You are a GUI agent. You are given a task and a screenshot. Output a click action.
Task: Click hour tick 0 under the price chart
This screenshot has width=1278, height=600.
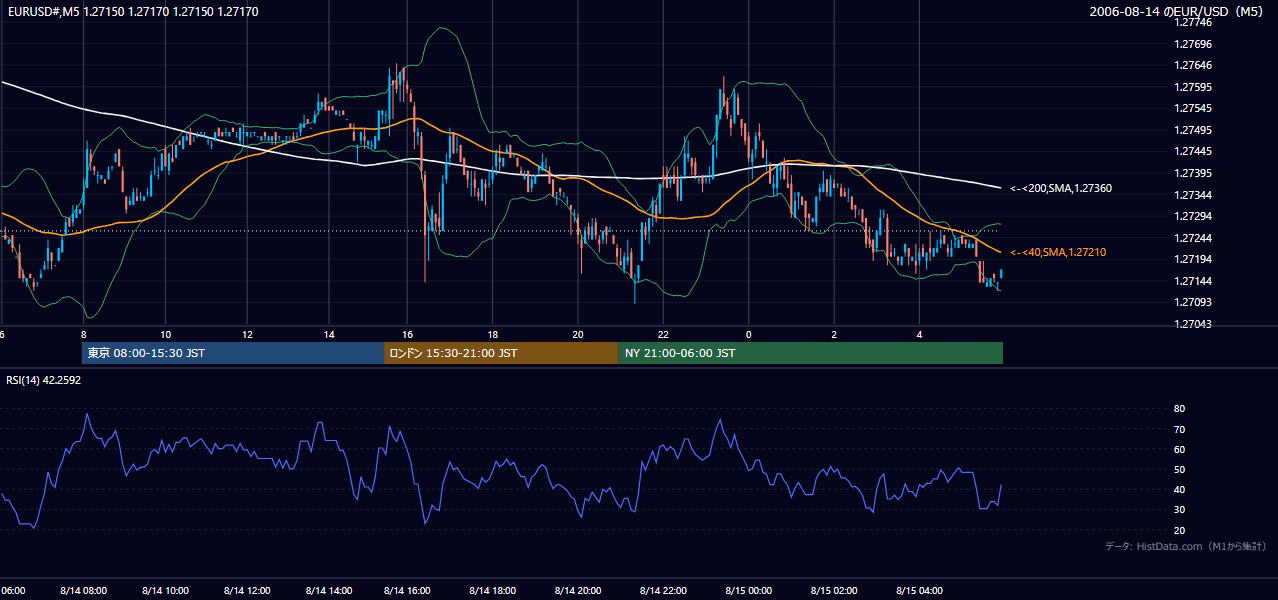[x=748, y=334]
